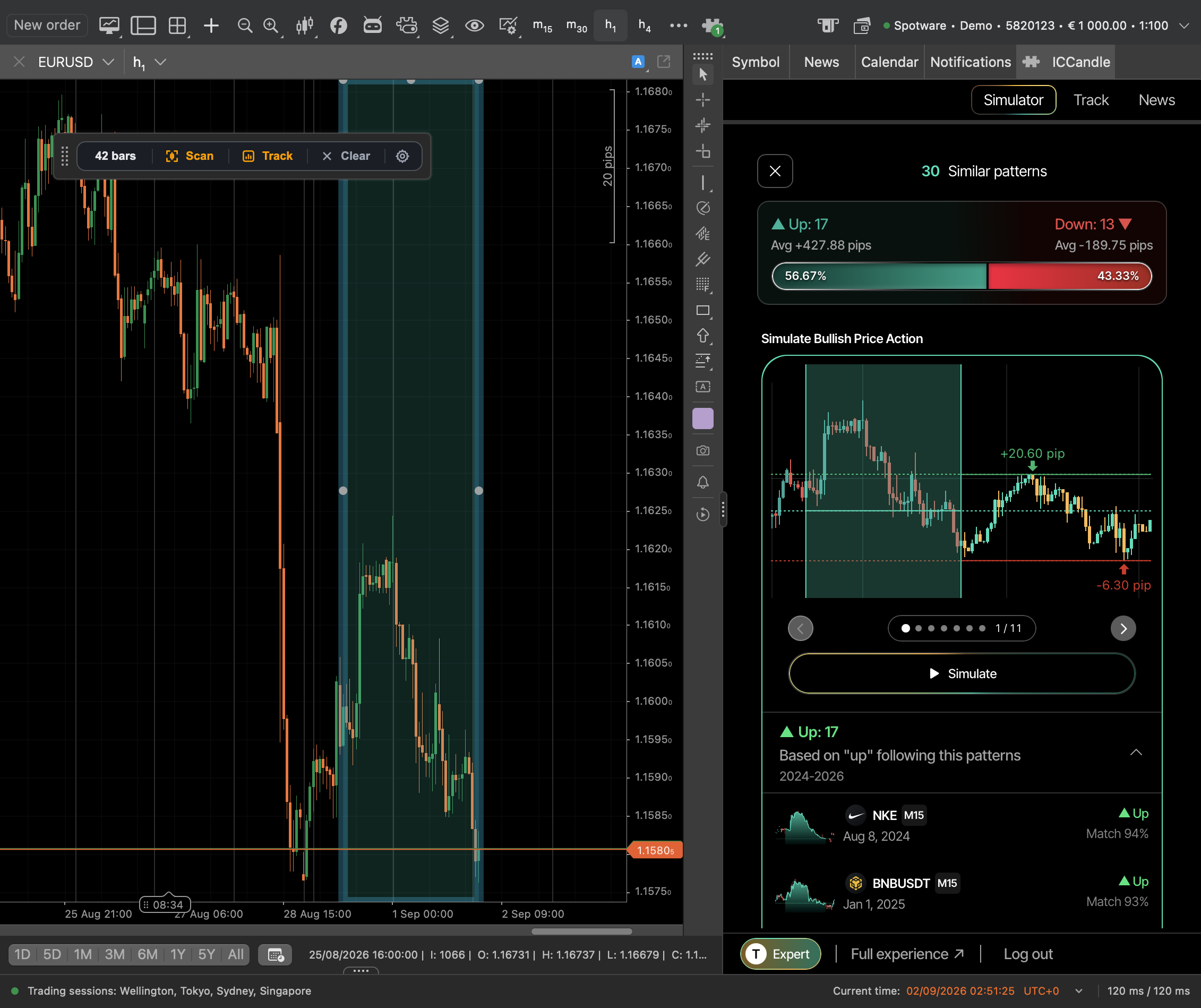Click the market replay icon
The height and width of the screenshot is (1008, 1201).
[x=703, y=514]
